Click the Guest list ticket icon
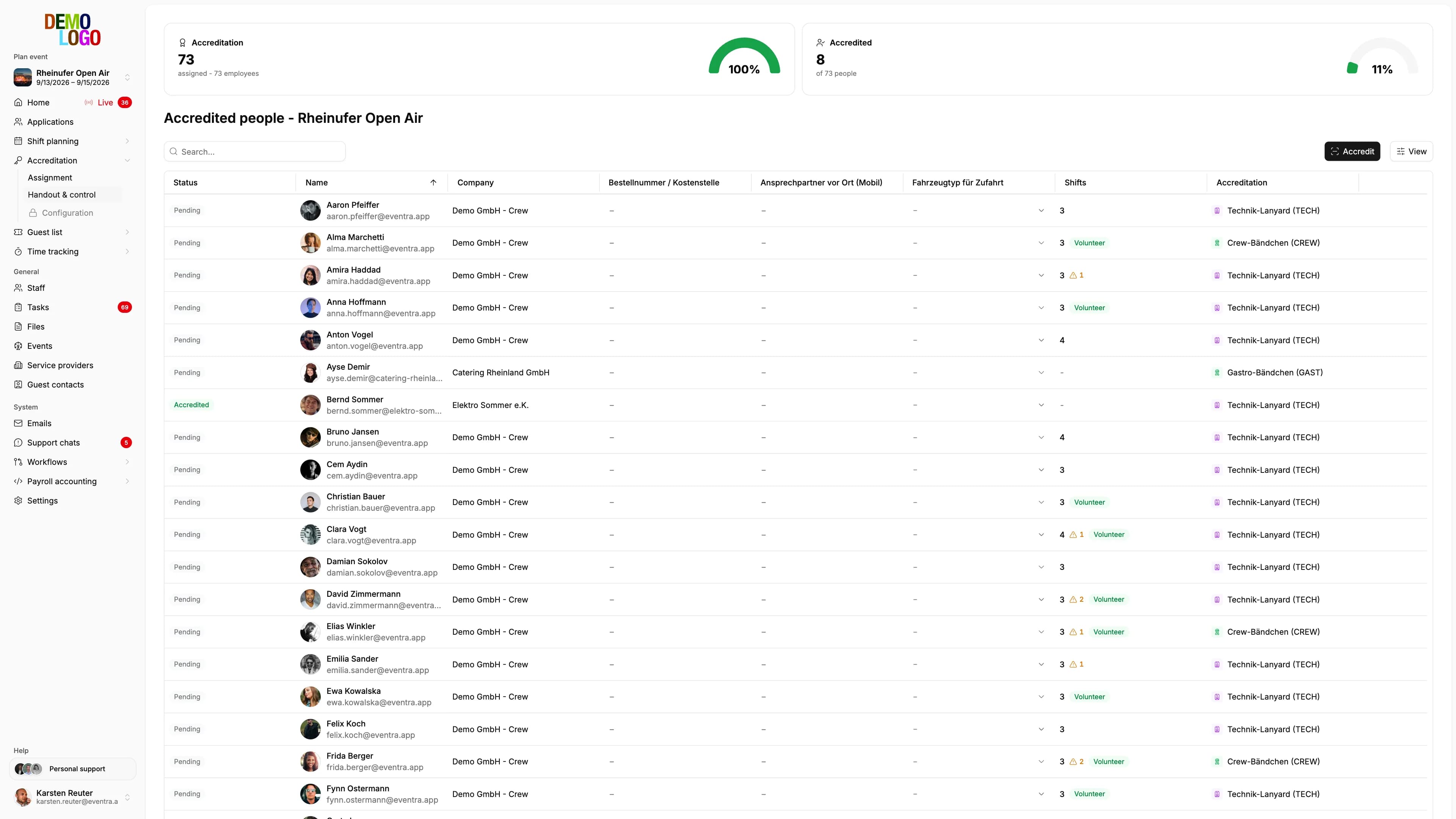This screenshot has width=1456, height=819. 18,232
